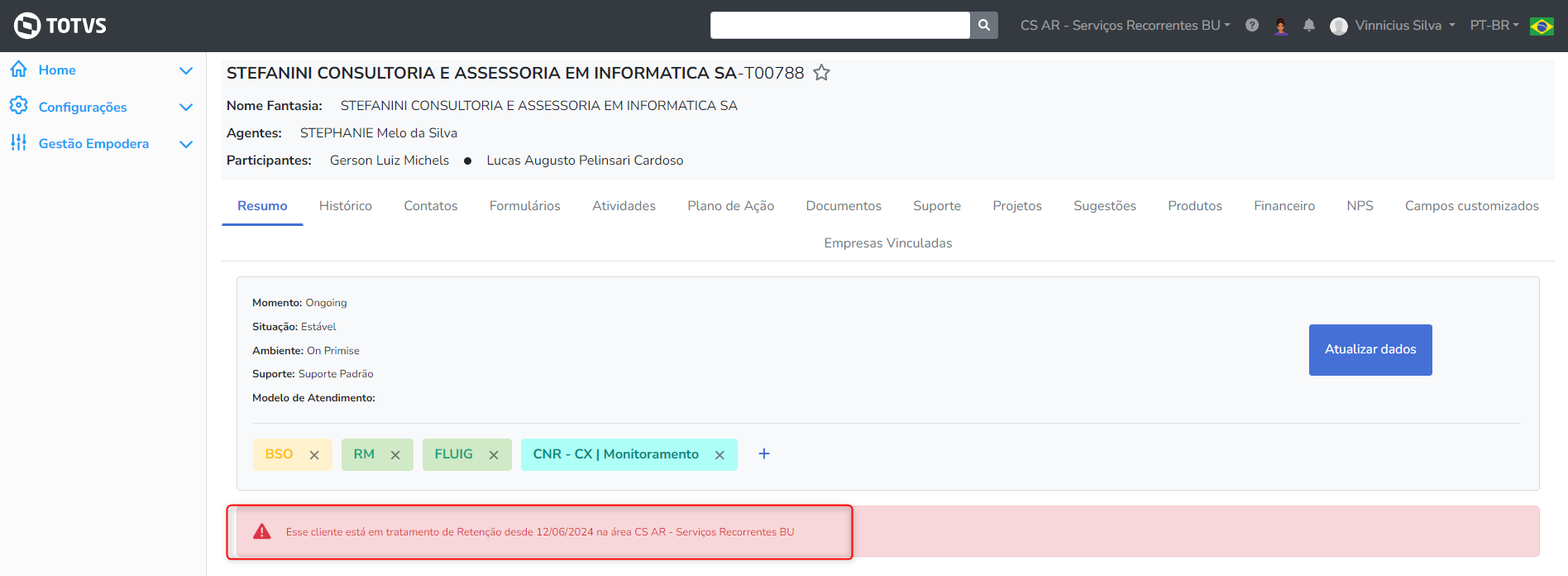Click agent name STEPHANIE Melo da Silva
This screenshot has width=1568, height=576.
point(379,133)
